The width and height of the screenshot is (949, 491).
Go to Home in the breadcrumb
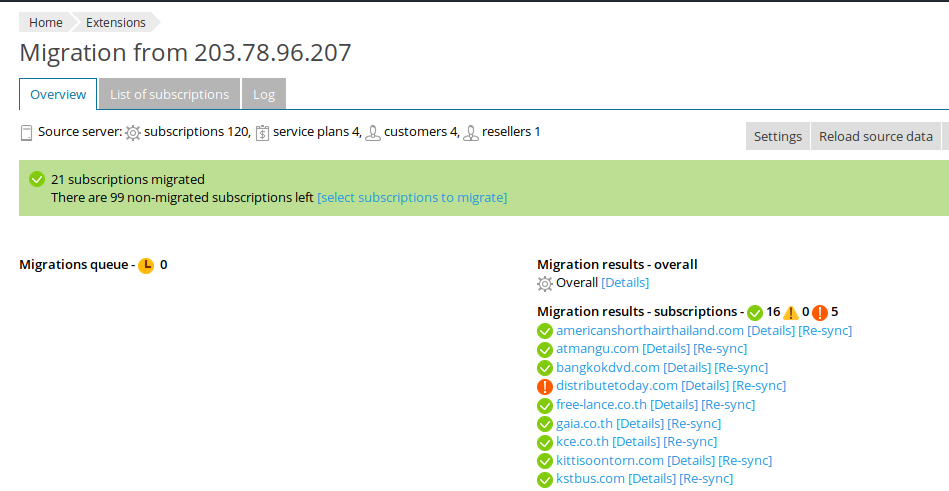pos(45,22)
